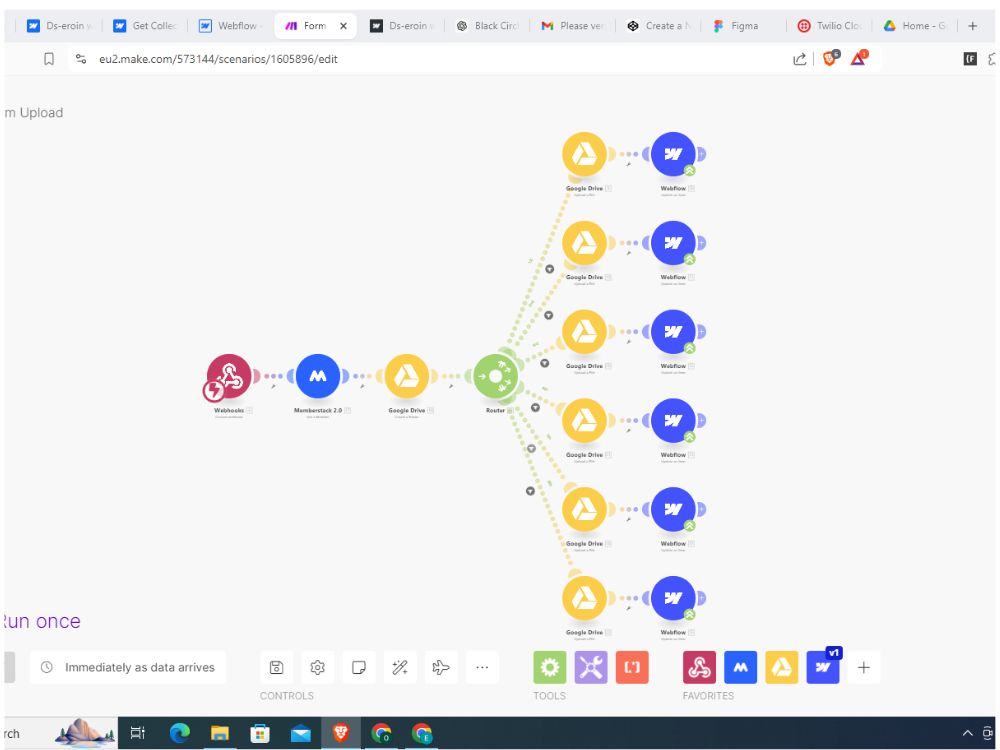Viewport: 1000px width, 750px height.
Task: Open the orange Text parser tool
Action: (632, 668)
